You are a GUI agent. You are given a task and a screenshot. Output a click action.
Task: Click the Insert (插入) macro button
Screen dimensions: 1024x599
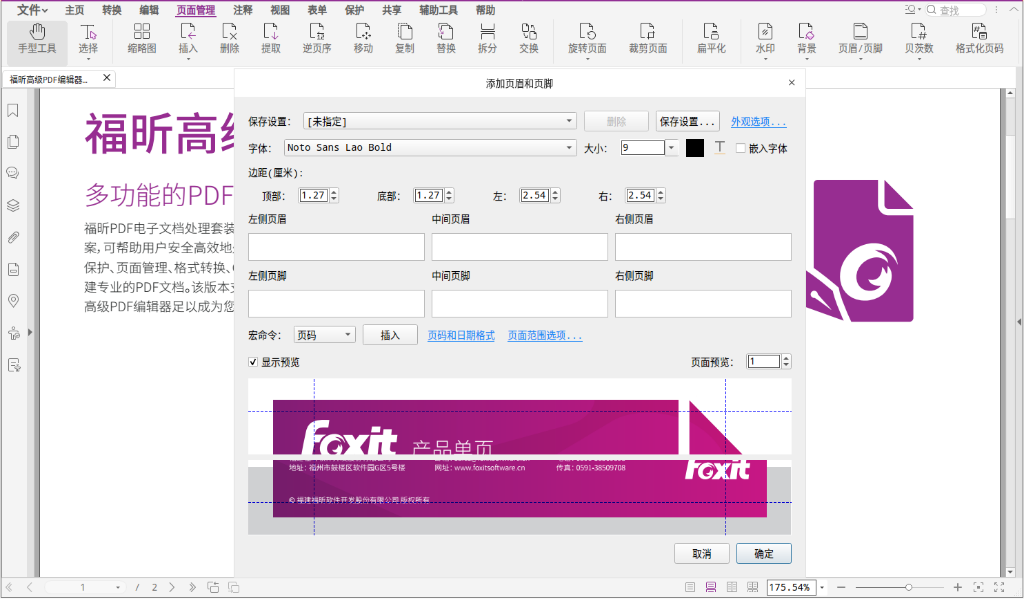[x=390, y=335]
